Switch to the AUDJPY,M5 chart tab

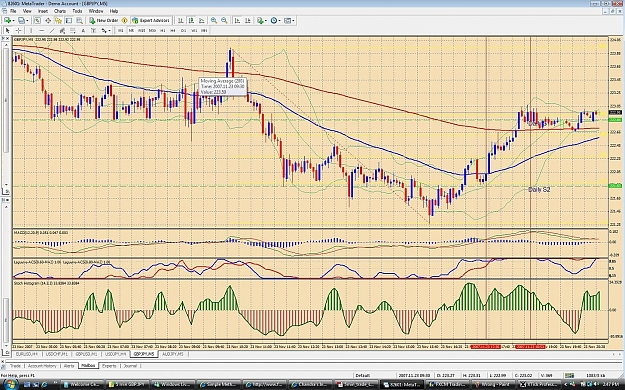coord(173,354)
